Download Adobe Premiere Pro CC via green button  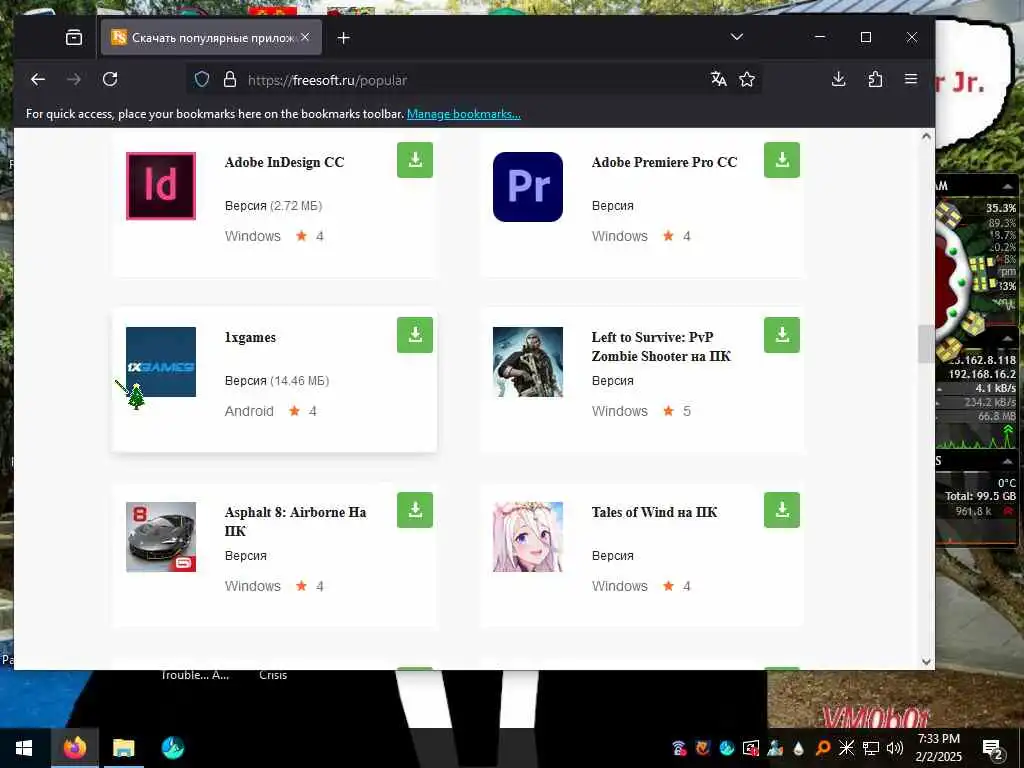pos(782,160)
